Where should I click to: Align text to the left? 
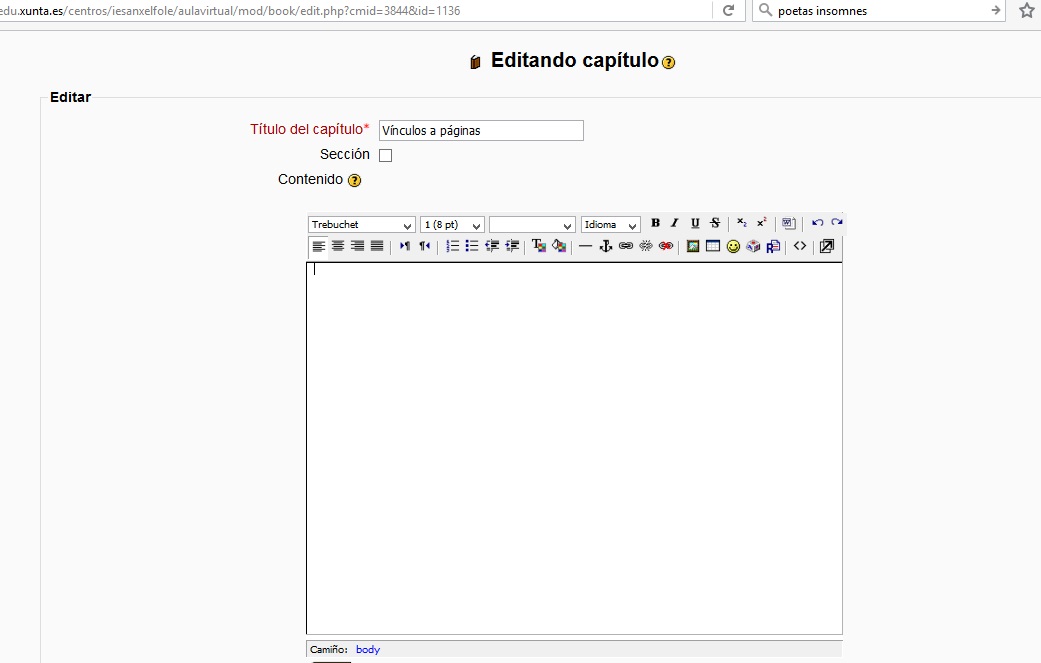click(318, 246)
